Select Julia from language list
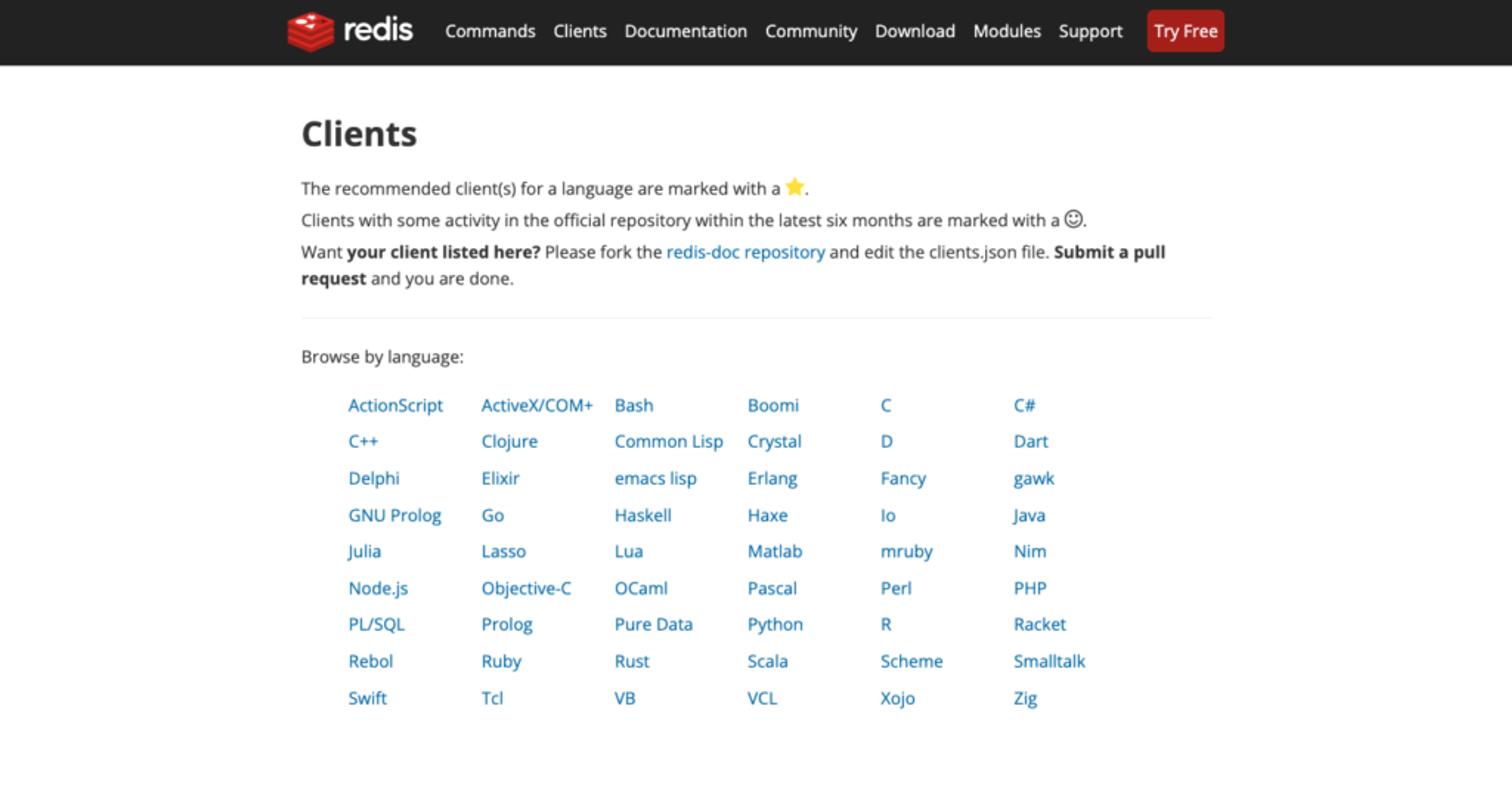This screenshot has width=1512, height=793. (x=365, y=551)
